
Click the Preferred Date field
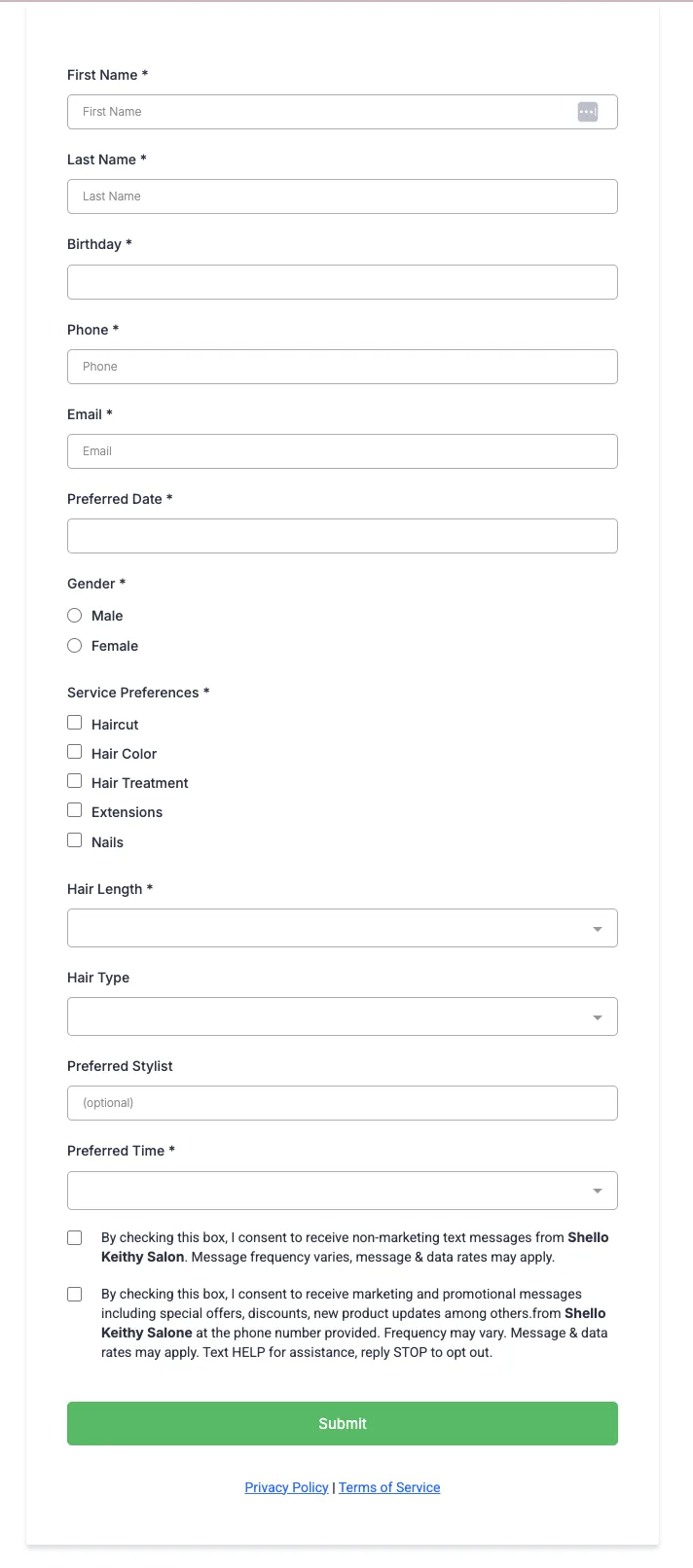pyautogui.click(x=343, y=536)
